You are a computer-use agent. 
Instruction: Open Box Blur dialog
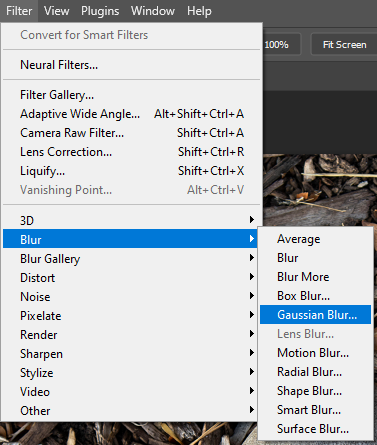[x=315, y=296]
